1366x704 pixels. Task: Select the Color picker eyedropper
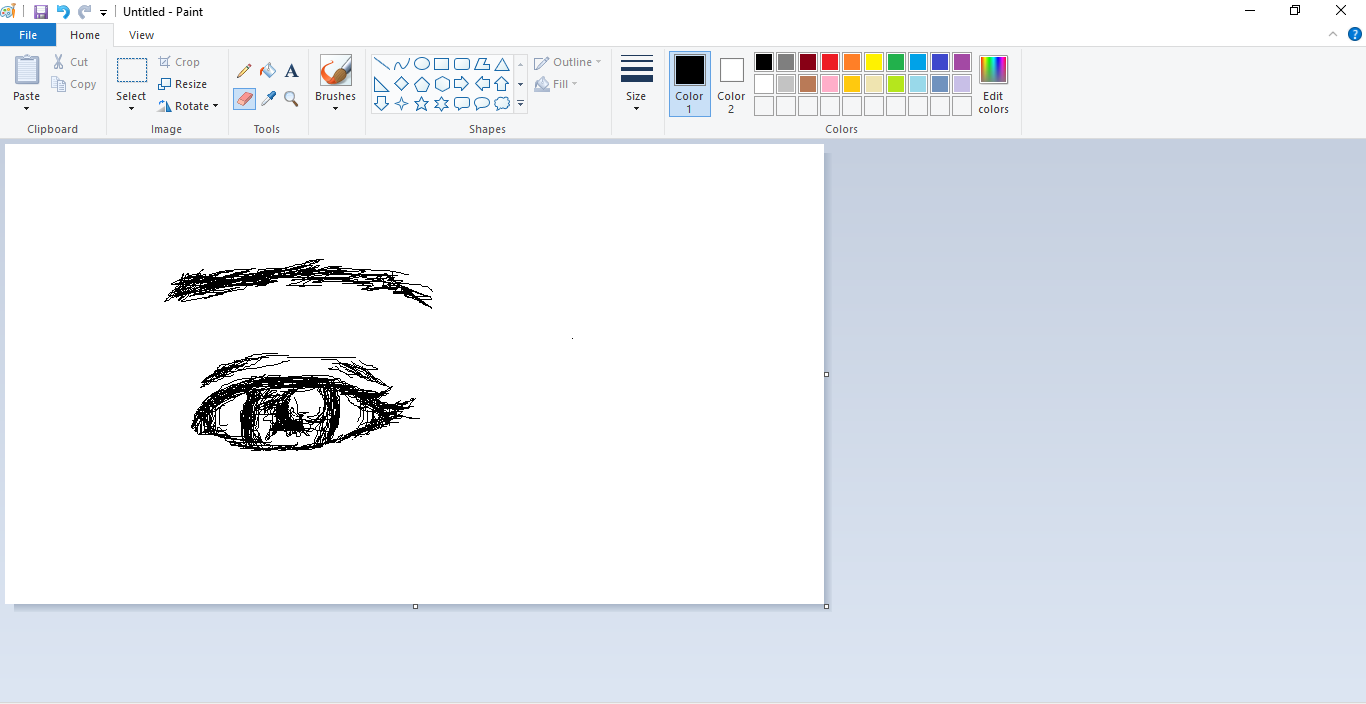[x=268, y=99]
